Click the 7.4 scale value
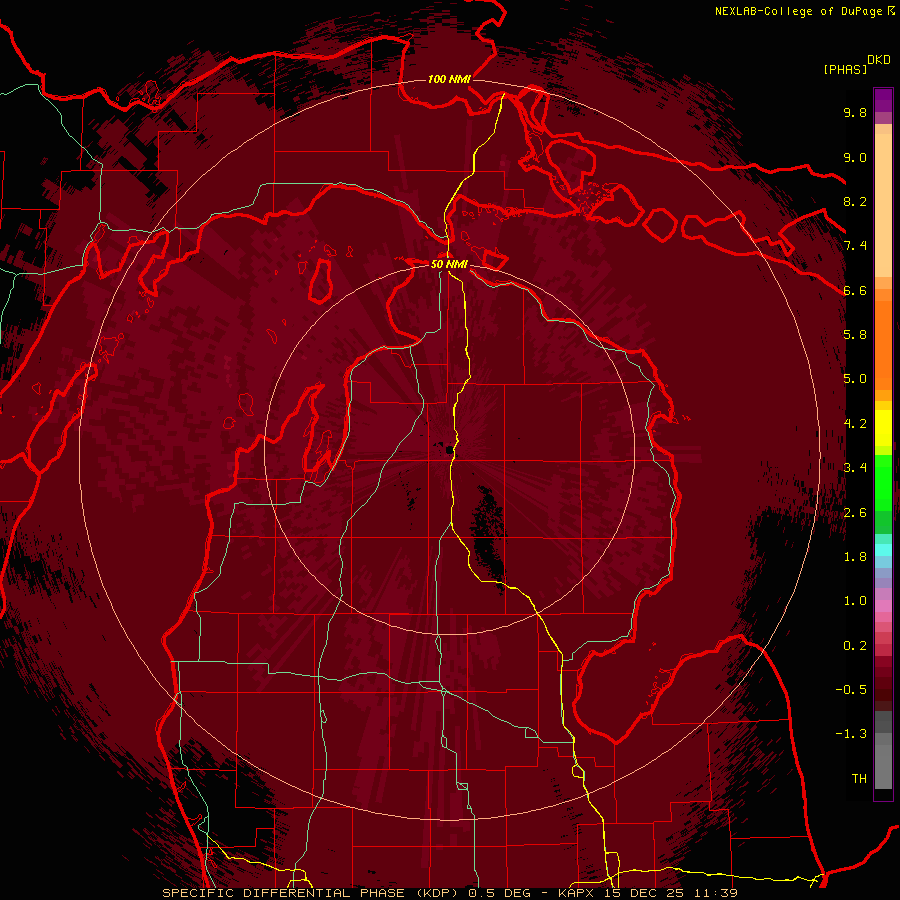 tap(855, 246)
